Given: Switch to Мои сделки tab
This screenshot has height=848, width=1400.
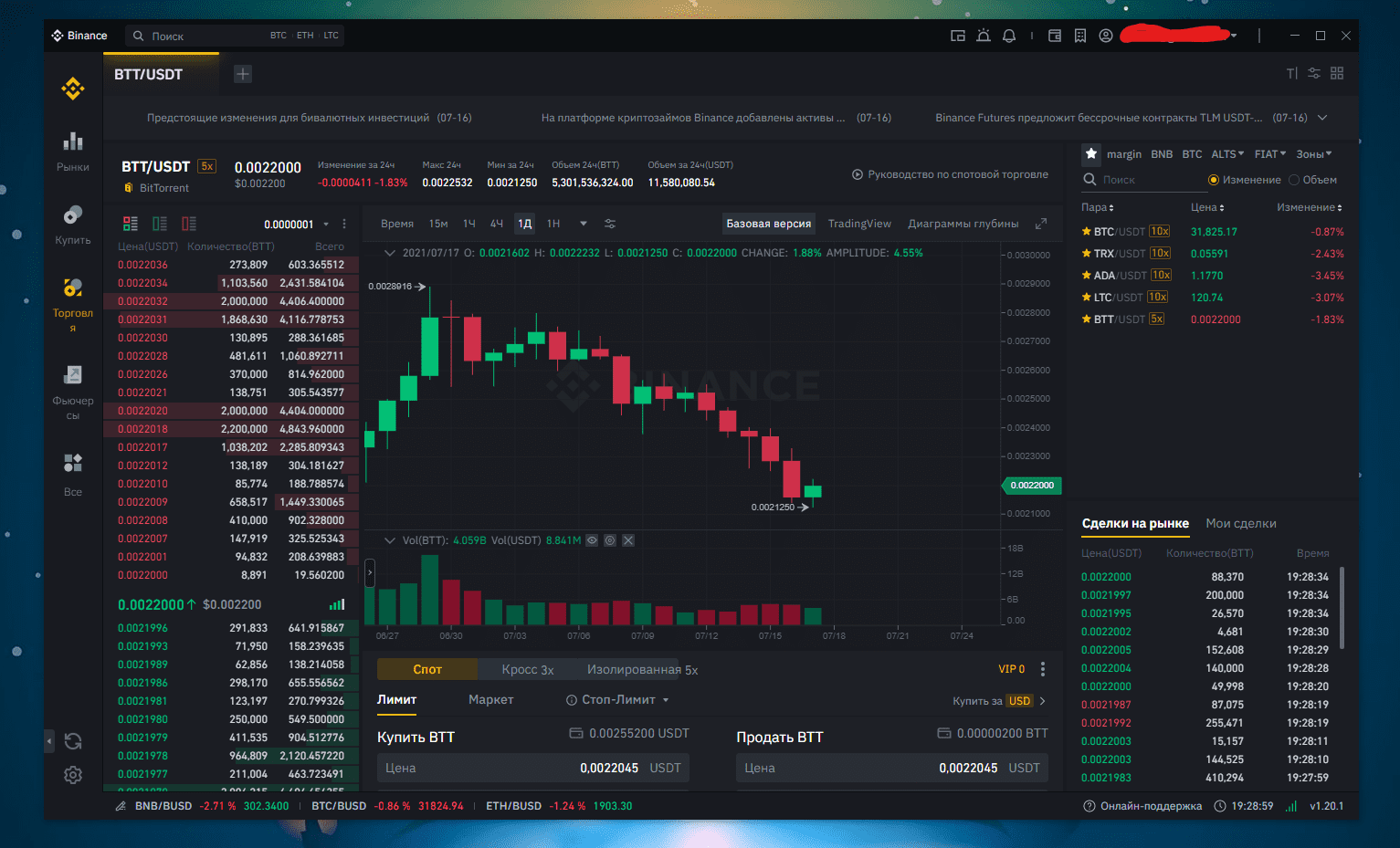Looking at the screenshot, I should (x=1241, y=523).
